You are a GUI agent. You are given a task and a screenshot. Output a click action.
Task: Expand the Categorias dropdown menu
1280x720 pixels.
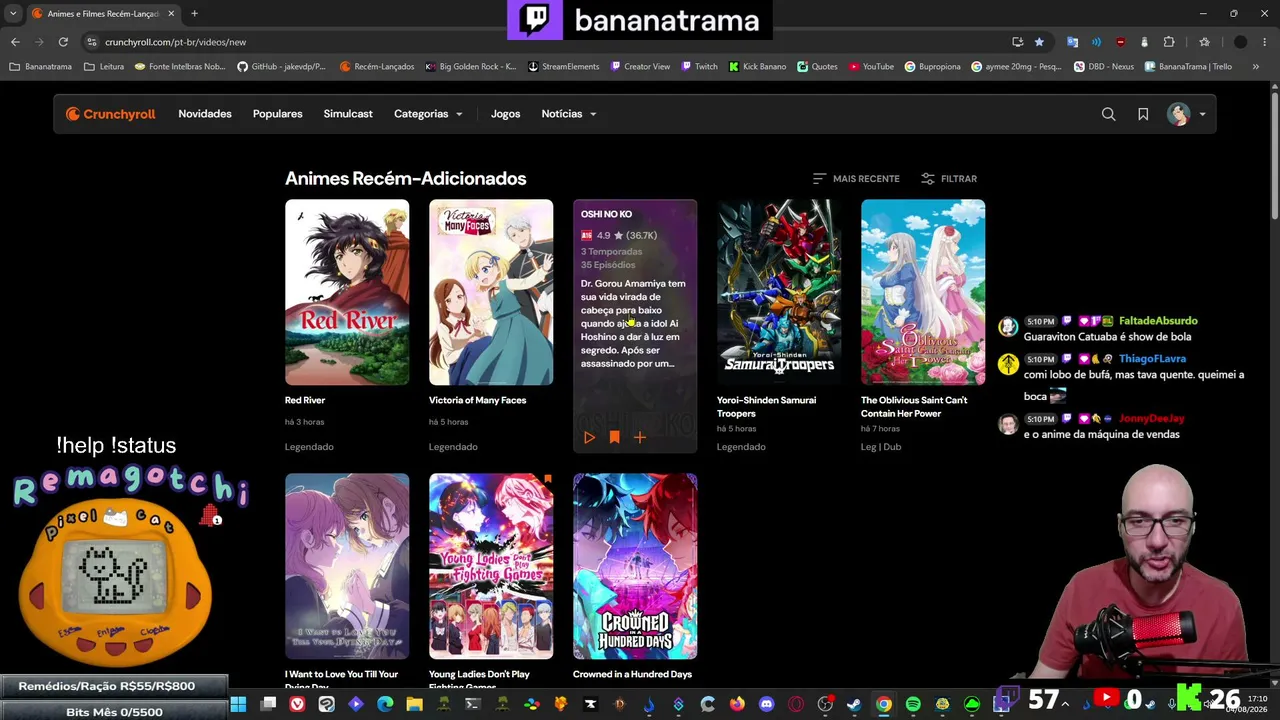click(428, 114)
